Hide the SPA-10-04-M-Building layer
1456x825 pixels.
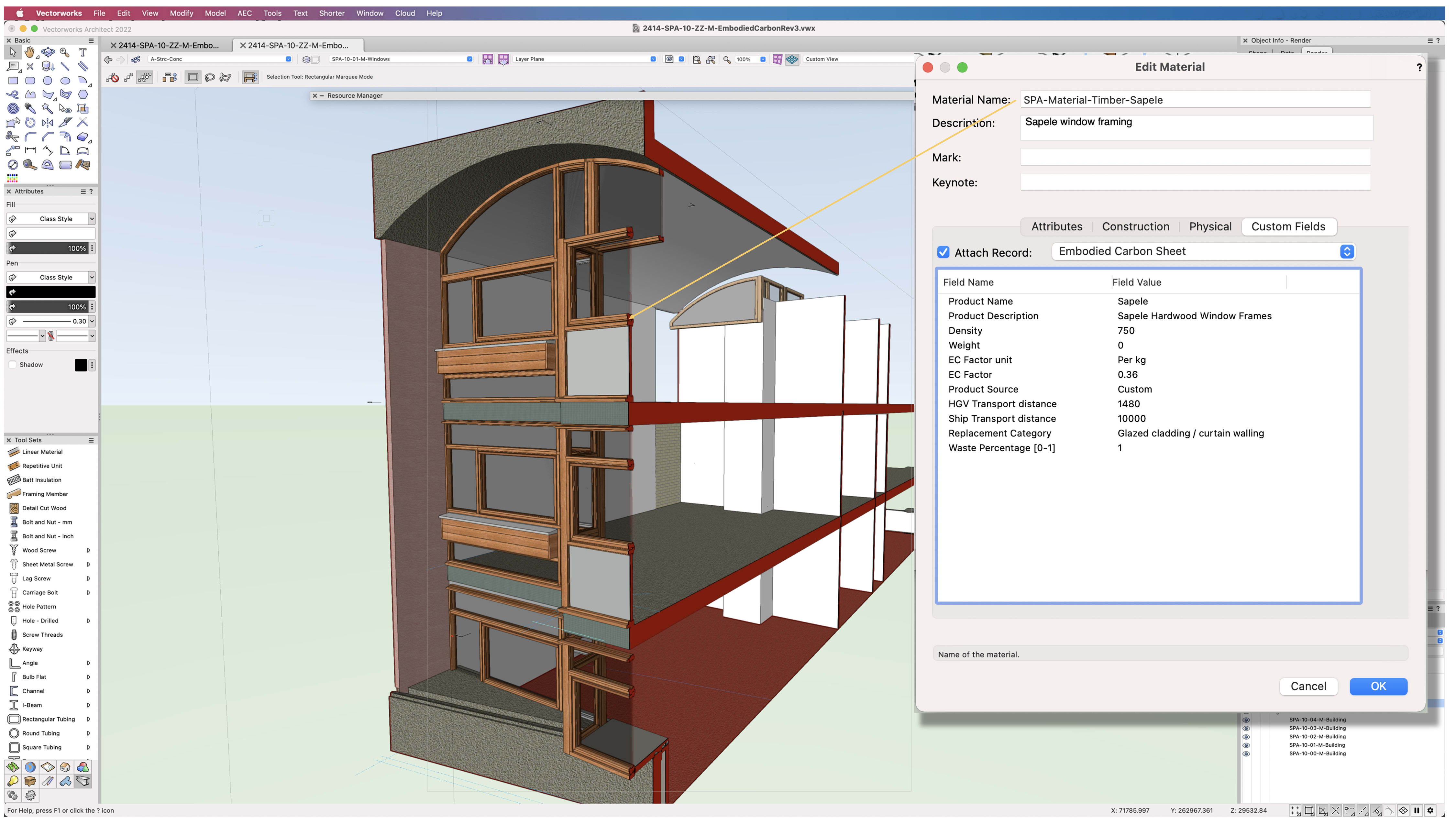1246,721
